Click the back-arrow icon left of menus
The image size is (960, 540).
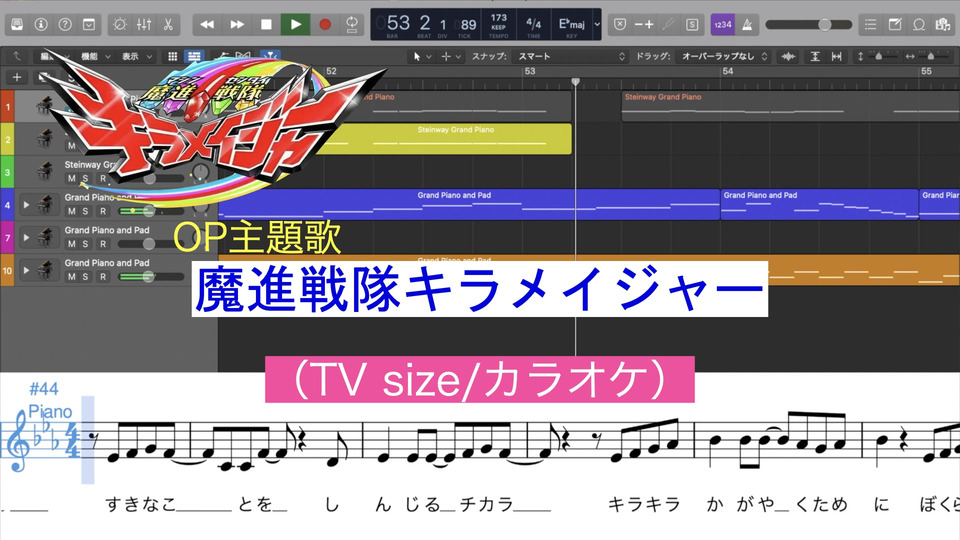pos(17,56)
